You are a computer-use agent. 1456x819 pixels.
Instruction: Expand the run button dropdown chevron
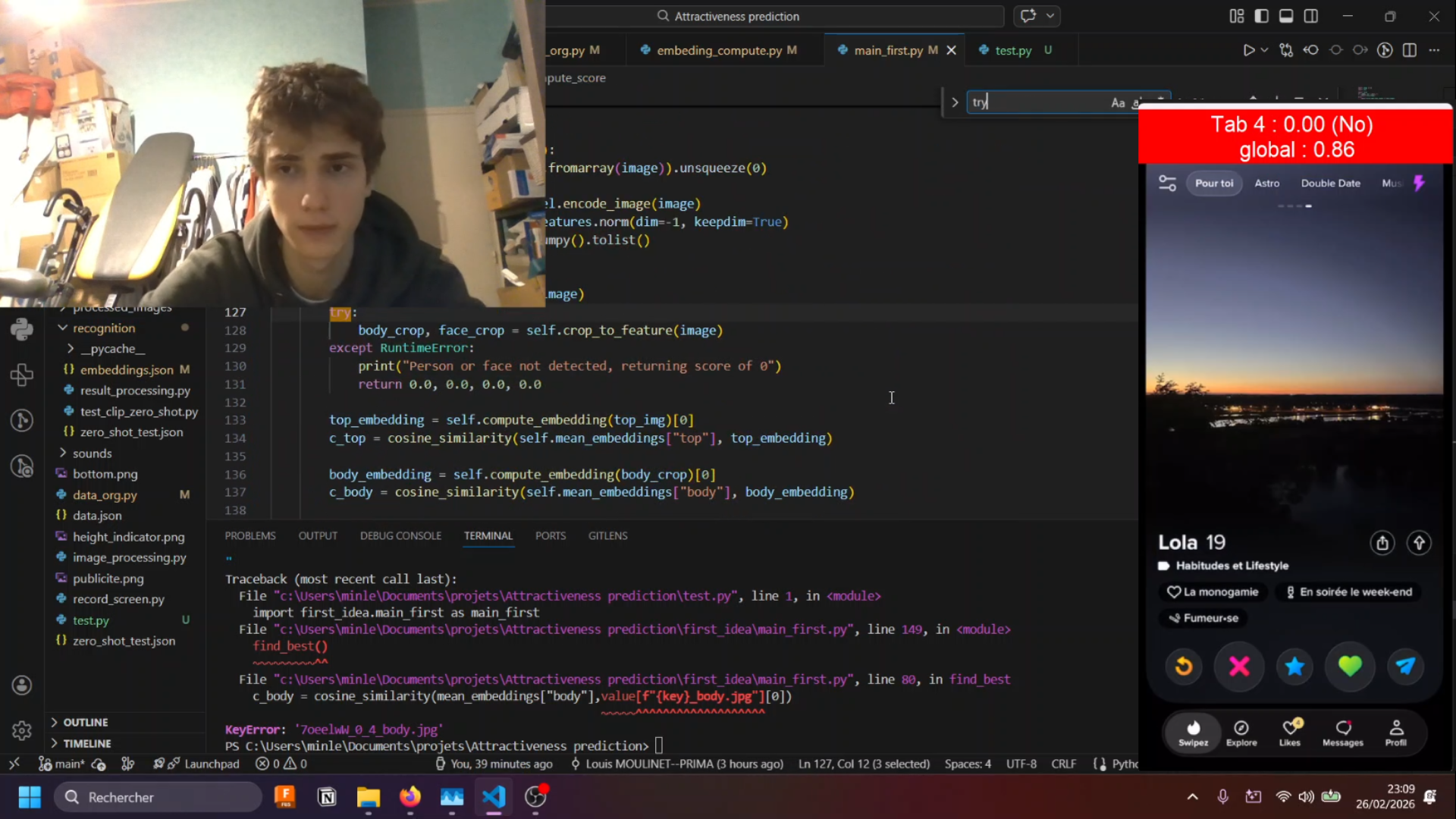tap(1265, 50)
